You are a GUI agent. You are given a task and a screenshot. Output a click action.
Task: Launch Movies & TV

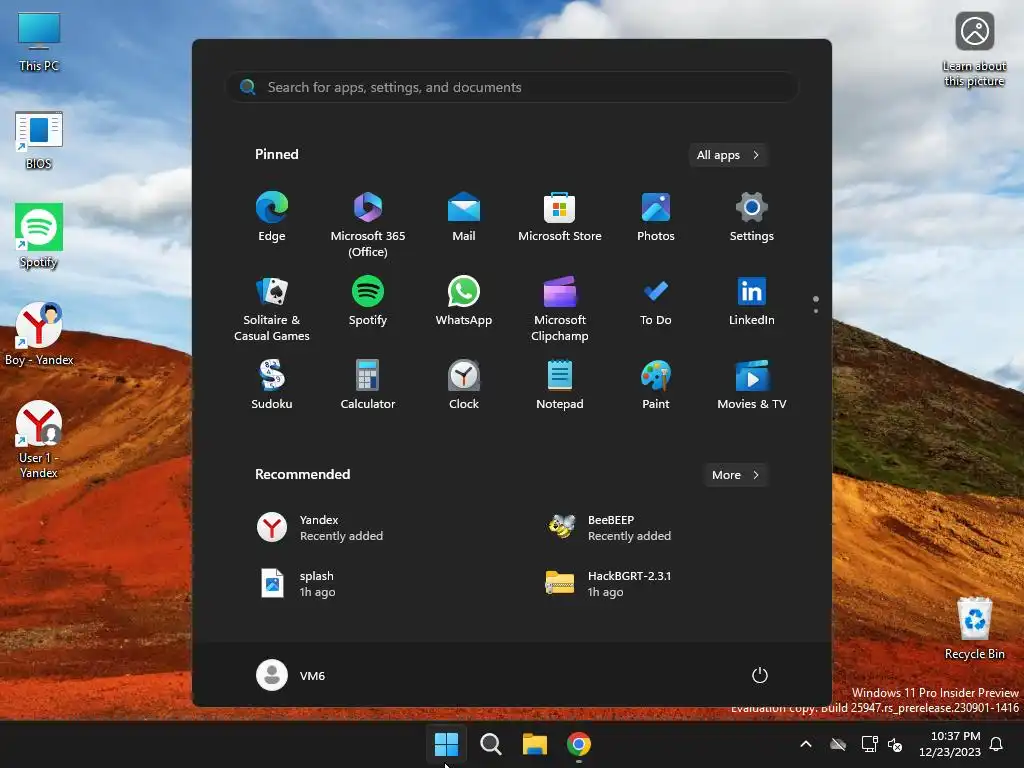[752, 385]
